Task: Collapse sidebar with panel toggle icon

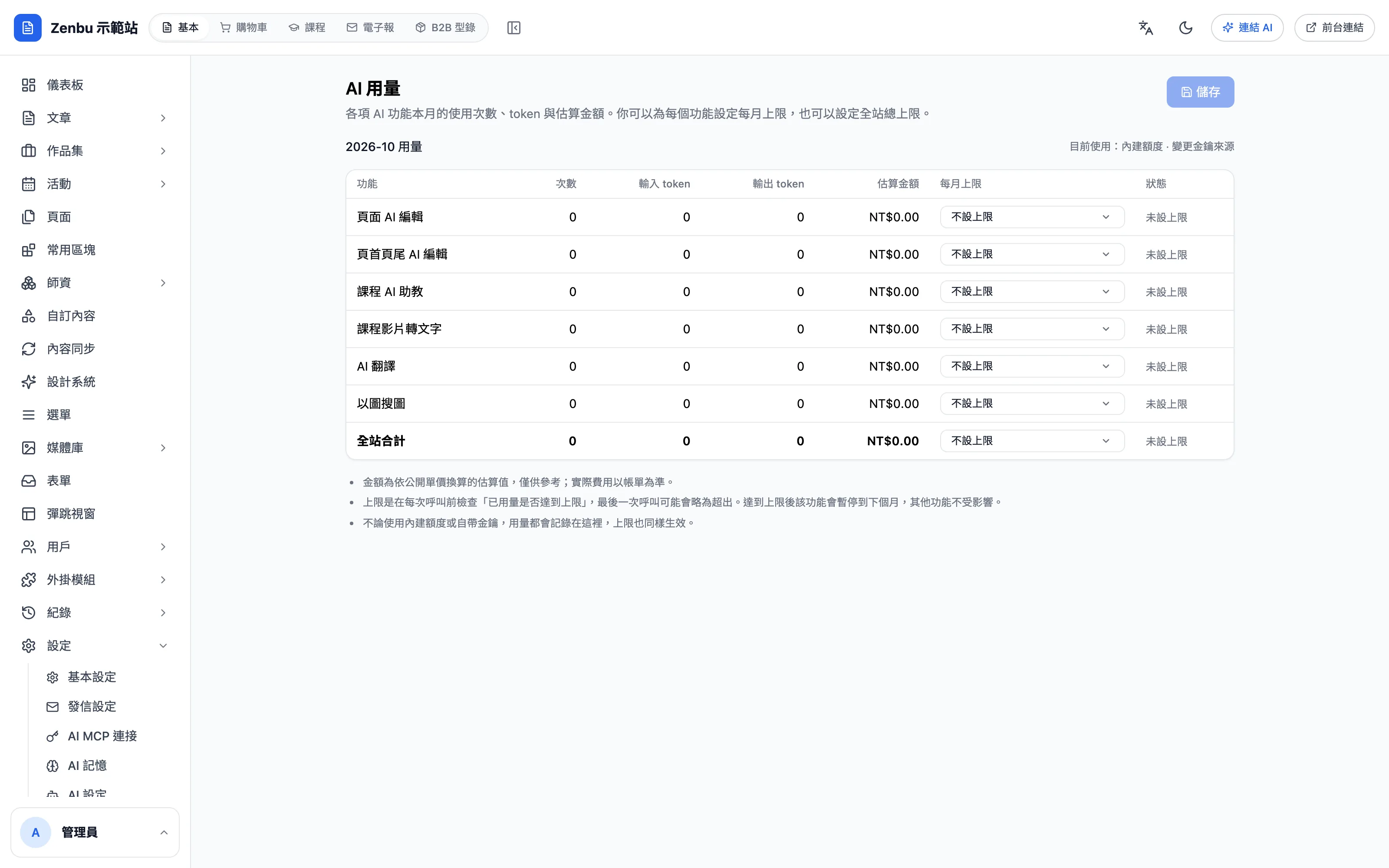Action: point(513,27)
